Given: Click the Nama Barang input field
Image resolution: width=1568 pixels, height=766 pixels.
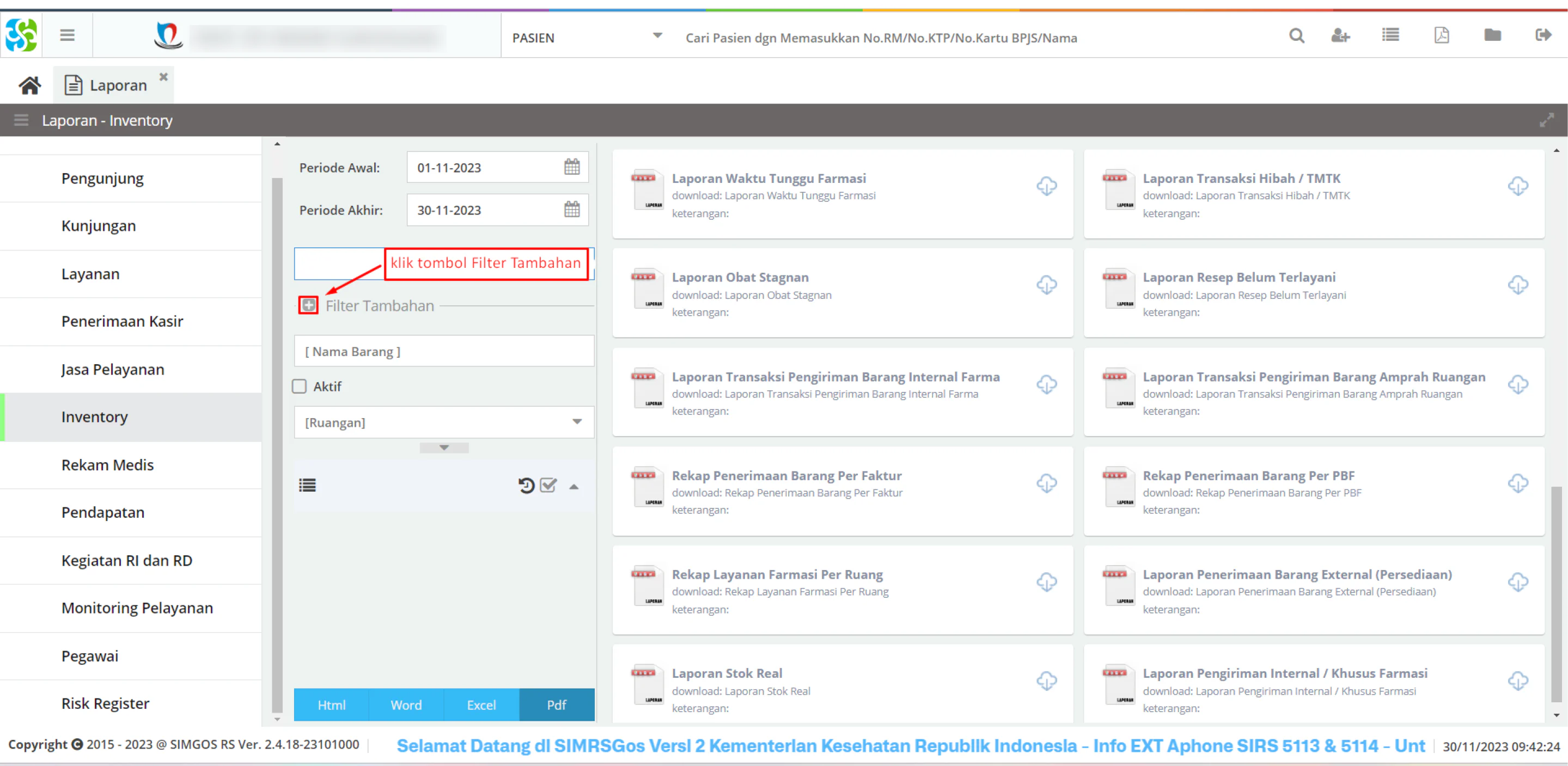Looking at the screenshot, I should (444, 351).
